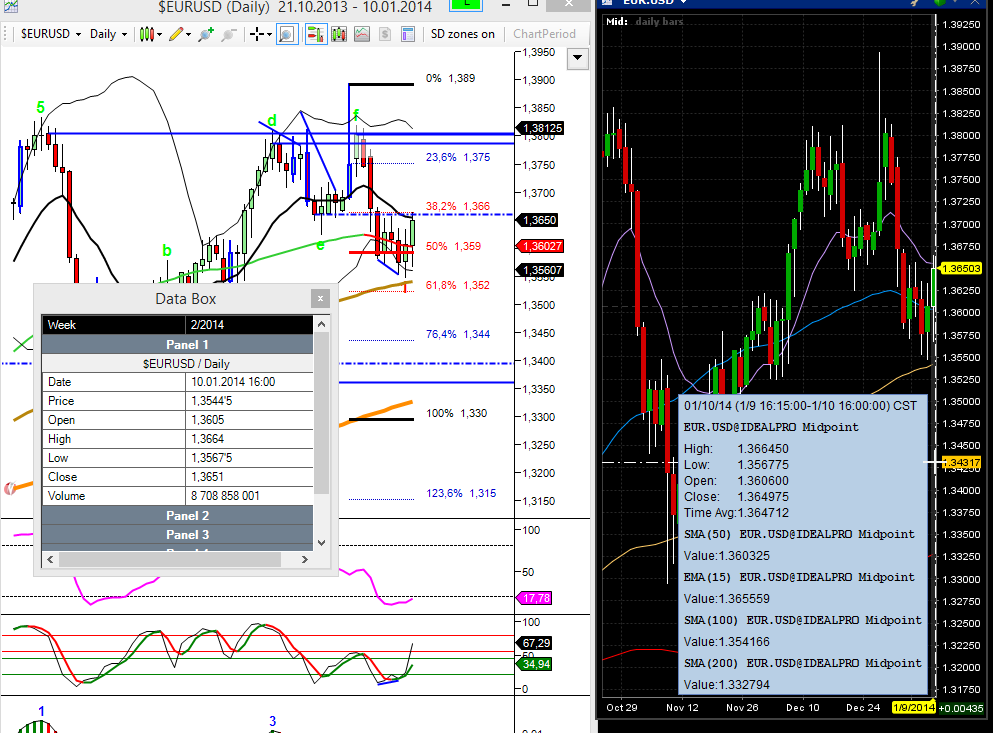
Task: Click the red 1,36027 price label
Action: [541, 246]
